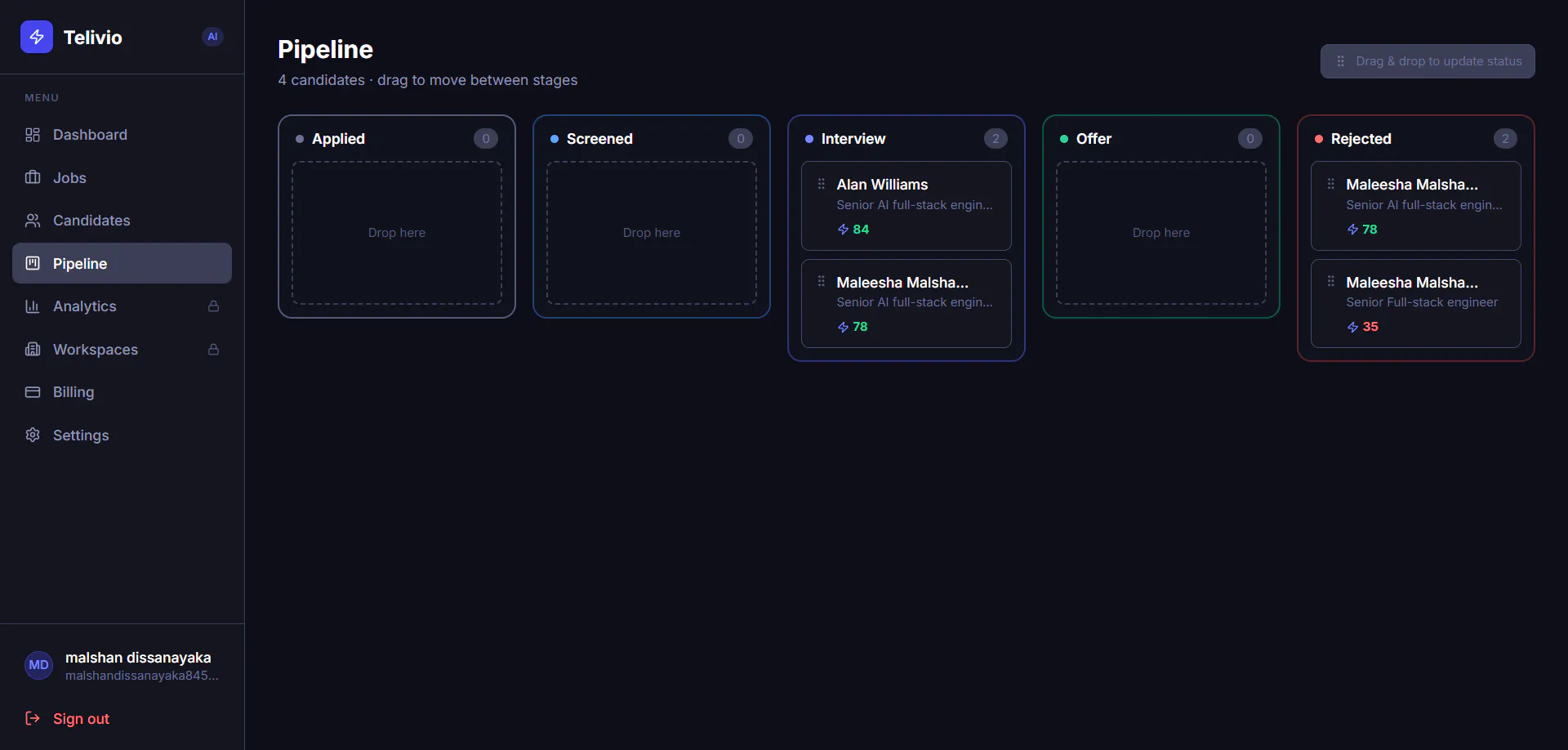1568x750 pixels.
Task: Click the malshan dissanayaka user name
Action: pyautogui.click(x=138, y=658)
